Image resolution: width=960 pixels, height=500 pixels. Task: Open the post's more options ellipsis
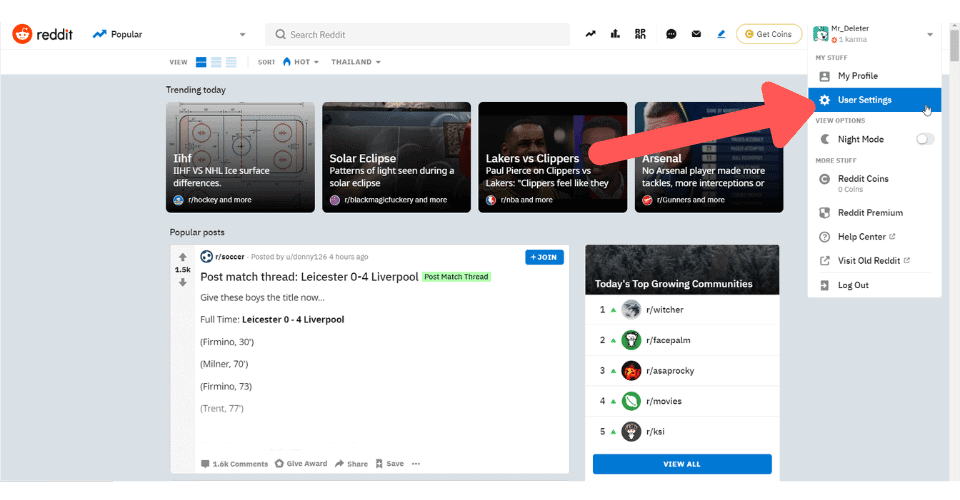(x=416, y=463)
